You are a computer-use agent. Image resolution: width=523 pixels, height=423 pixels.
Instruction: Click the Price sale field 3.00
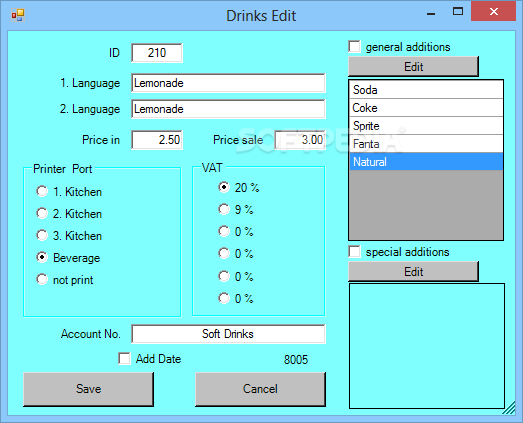pyautogui.click(x=300, y=140)
